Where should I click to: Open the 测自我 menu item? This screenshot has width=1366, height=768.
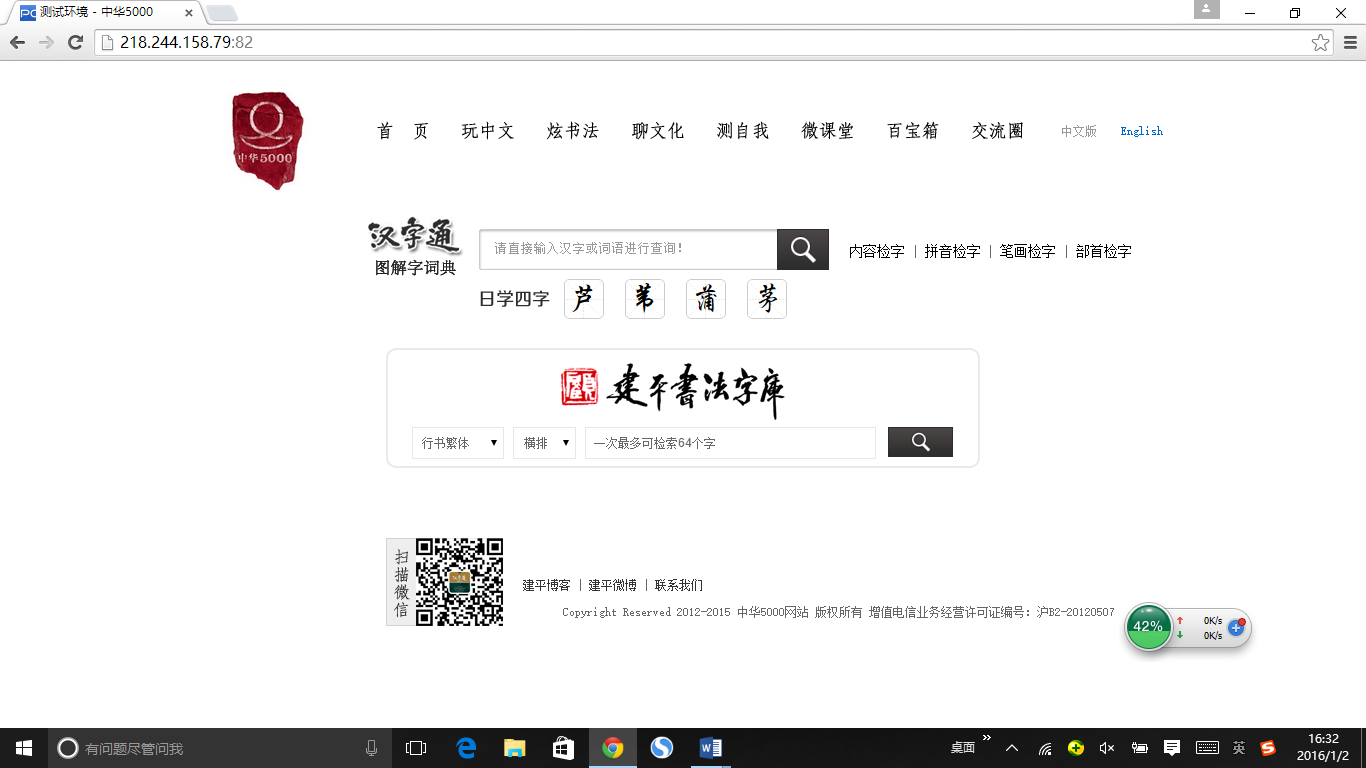coord(743,131)
